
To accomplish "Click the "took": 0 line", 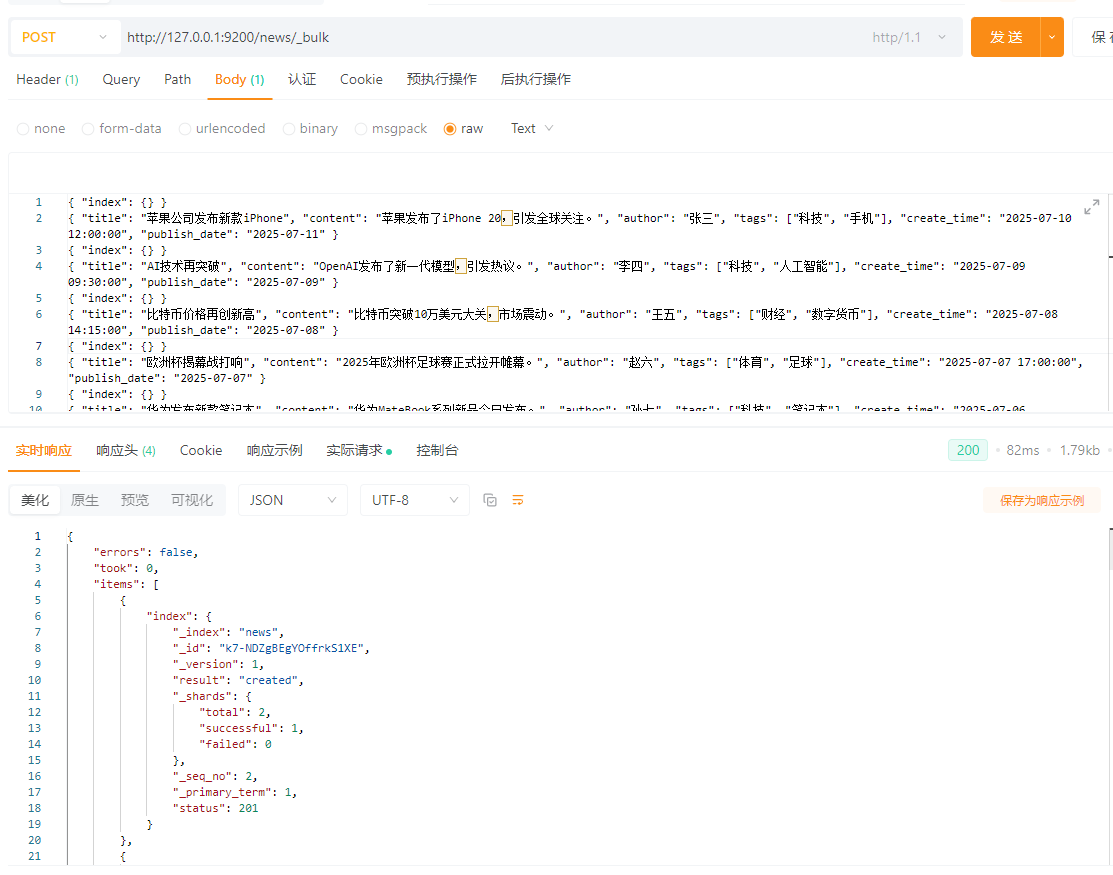I will [126, 568].
